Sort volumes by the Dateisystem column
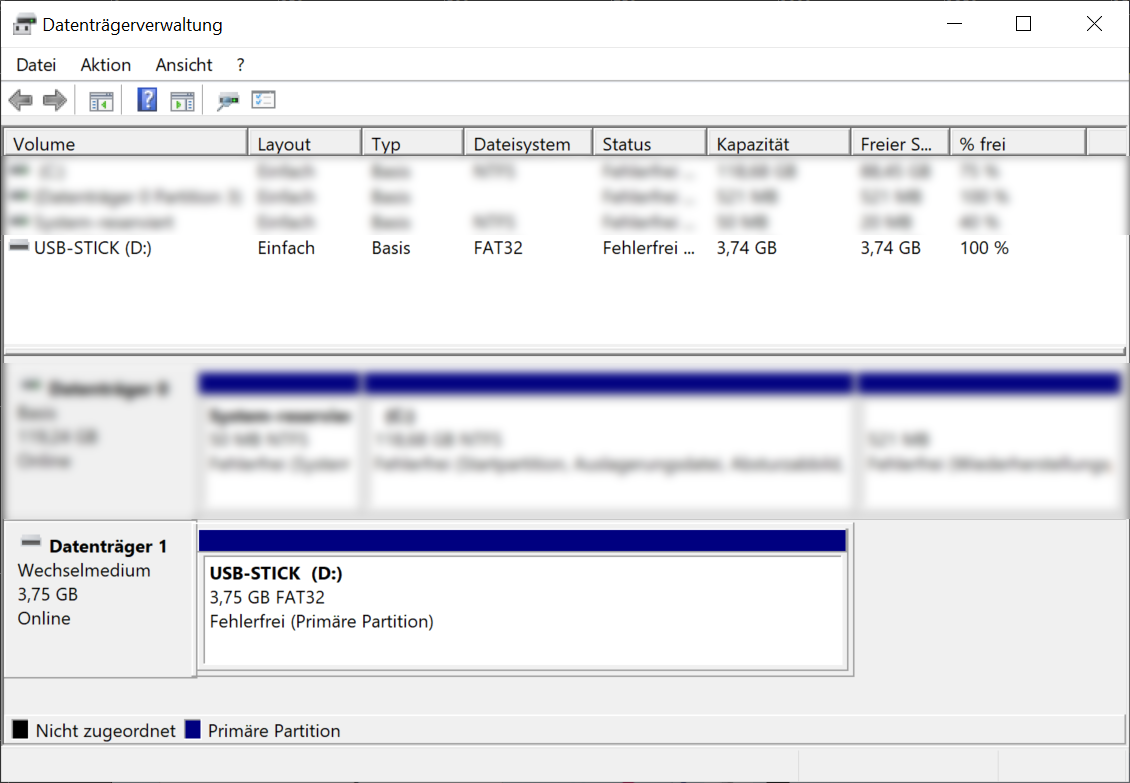This screenshot has height=783, width=1130. tap(527, 141)
